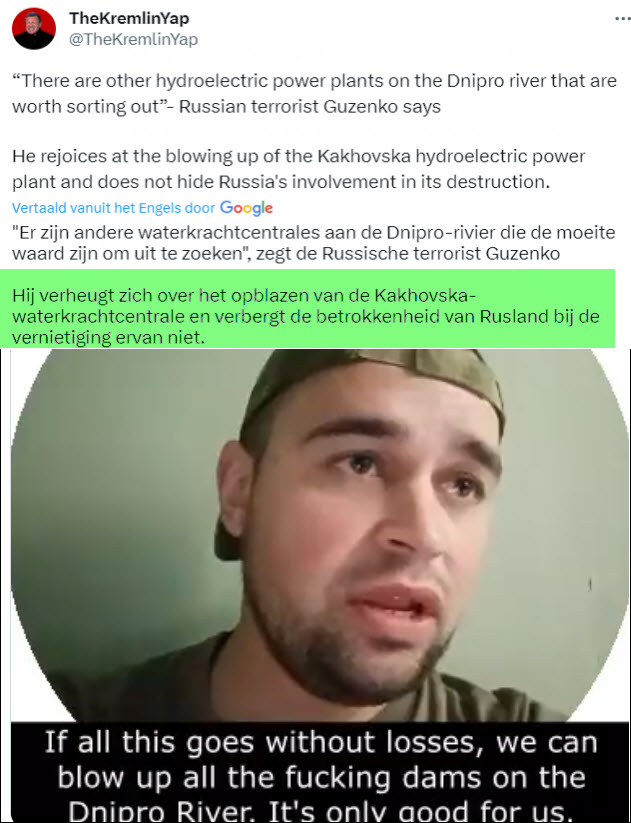Click the bold TheKremlinYap display name
Viewport: 631px width, 823px height.
pyautogui.click(x=129, y=18)
